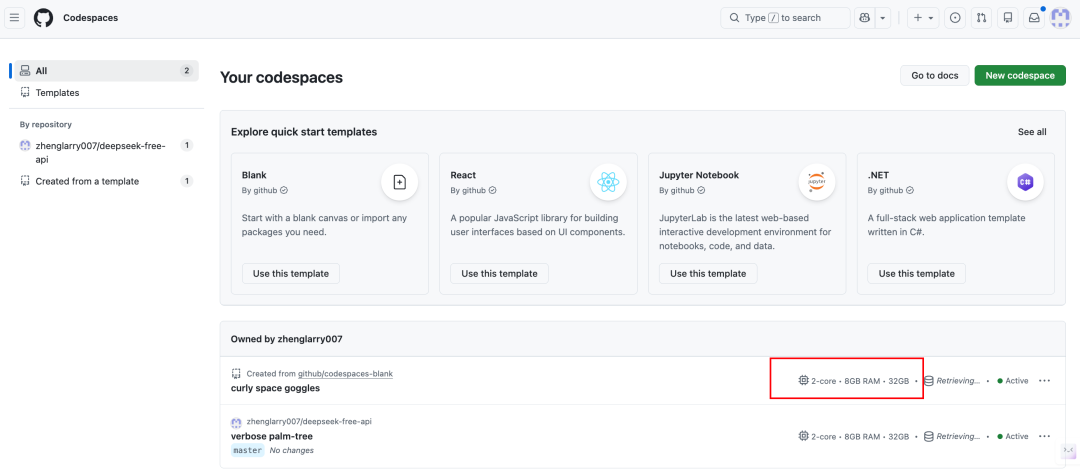
Task: Use the Jupyter Notebook template
Action: [x=708, y=274]
